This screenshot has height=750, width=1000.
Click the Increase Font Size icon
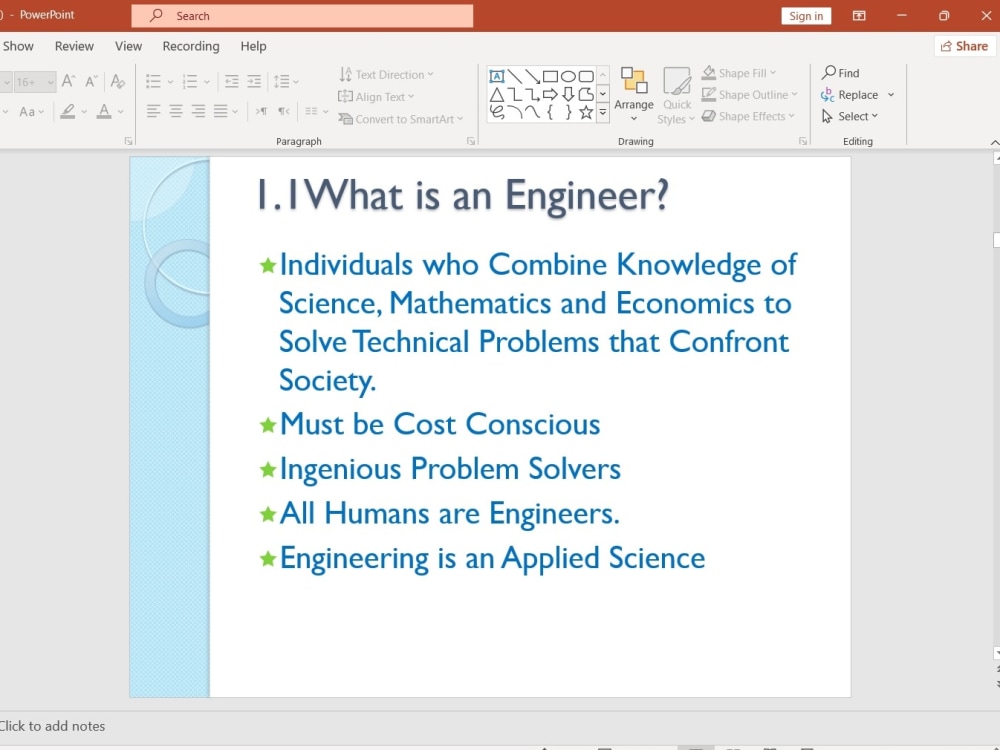pyautogui.click(x=69, y=81)
